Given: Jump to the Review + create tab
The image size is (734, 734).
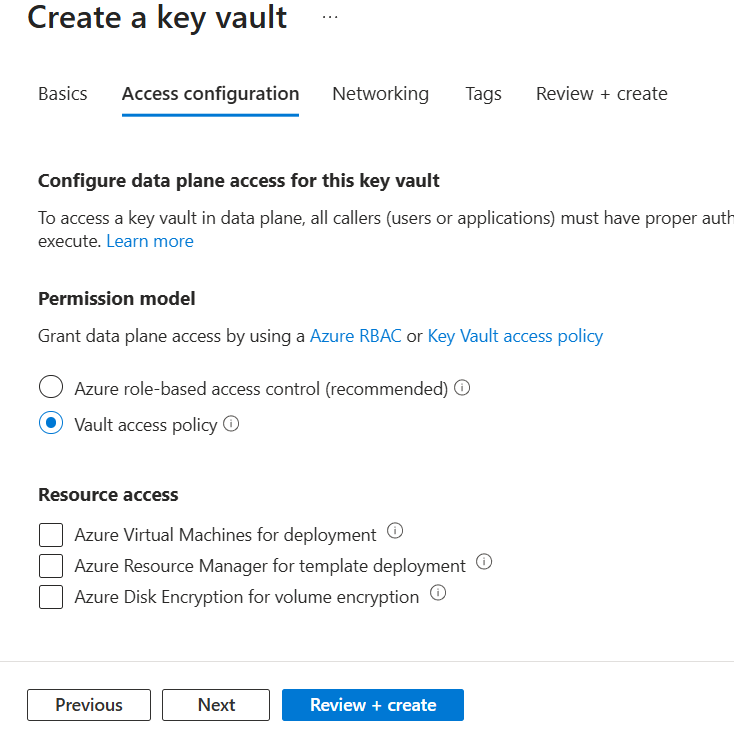Looking at the screenshot, I should tap(601, 94).
